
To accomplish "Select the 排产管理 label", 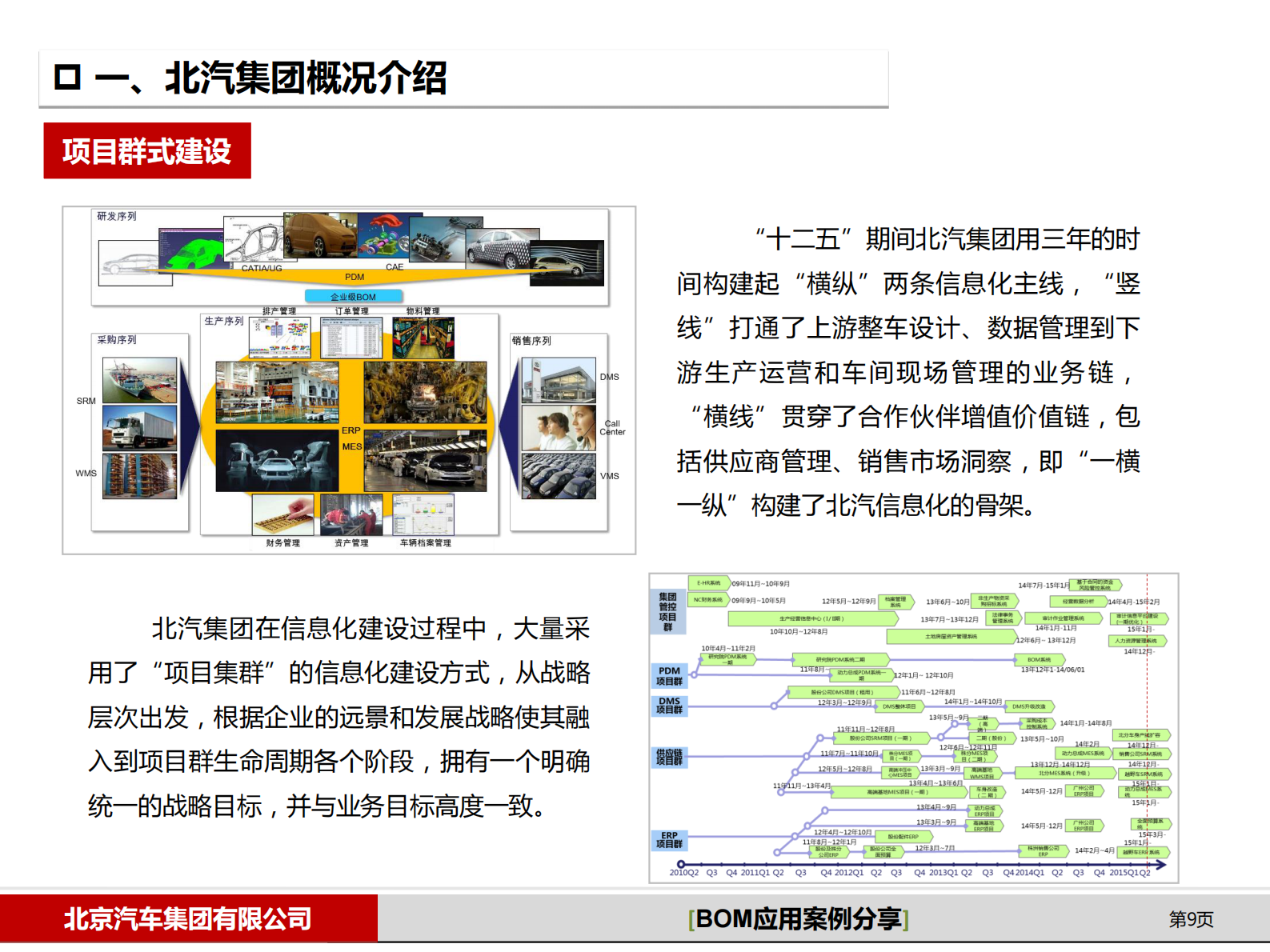I will click(279, 311).
